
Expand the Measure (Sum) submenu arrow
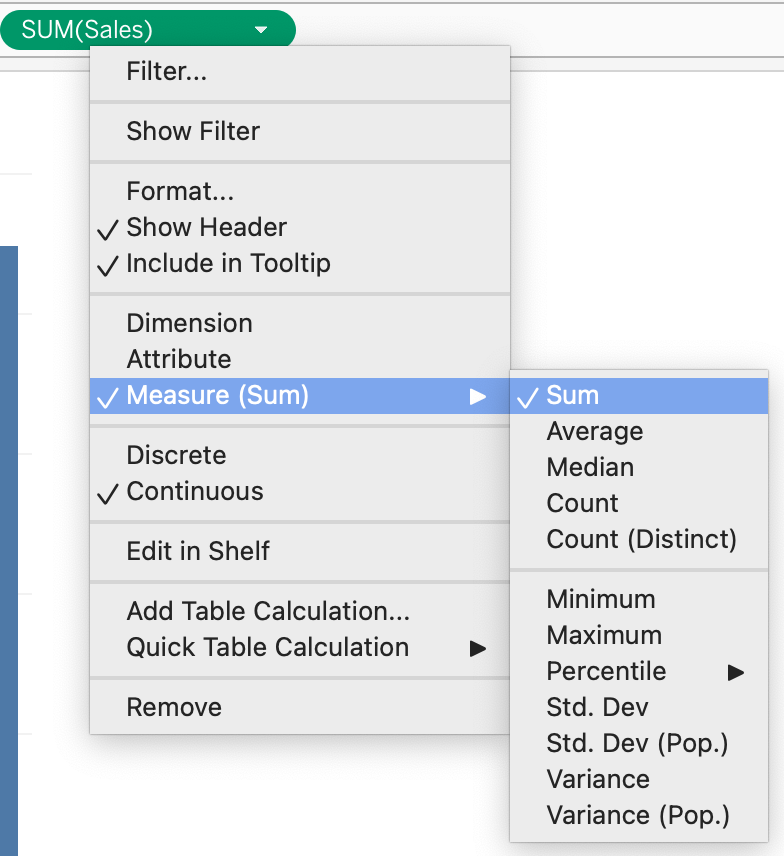coord(478,396)
